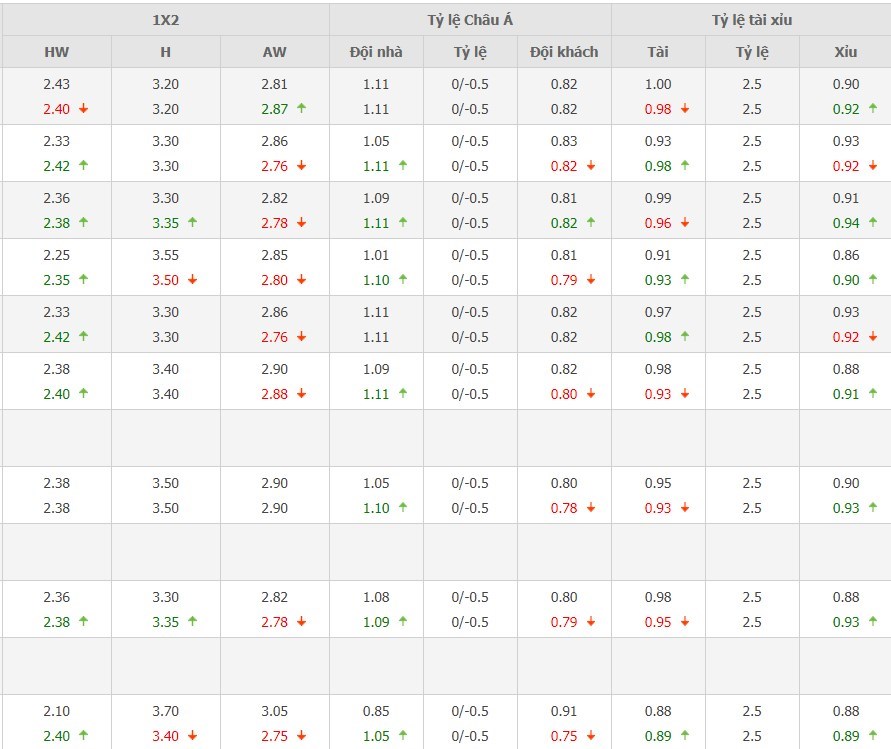Click the green up arrow beside HW 2.35
Image resolution: width=891 pixels, height=749 pixels.
(x=83, y=280)
